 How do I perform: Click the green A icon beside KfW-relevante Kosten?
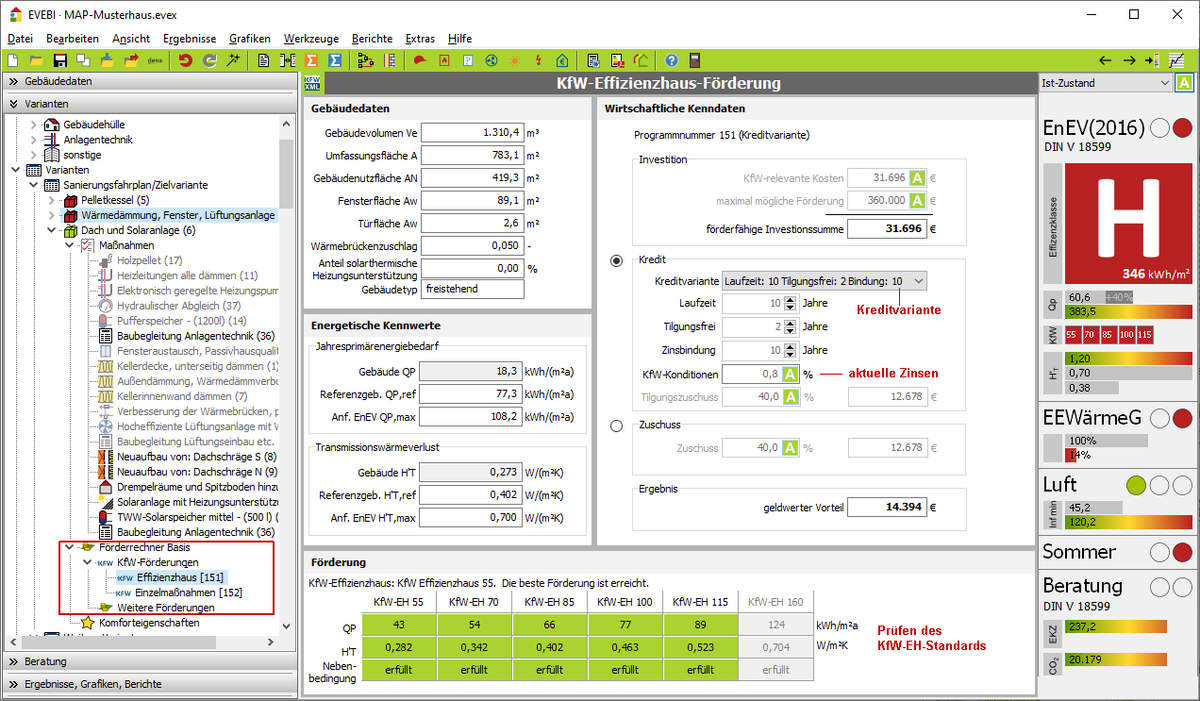click(917, 178)
